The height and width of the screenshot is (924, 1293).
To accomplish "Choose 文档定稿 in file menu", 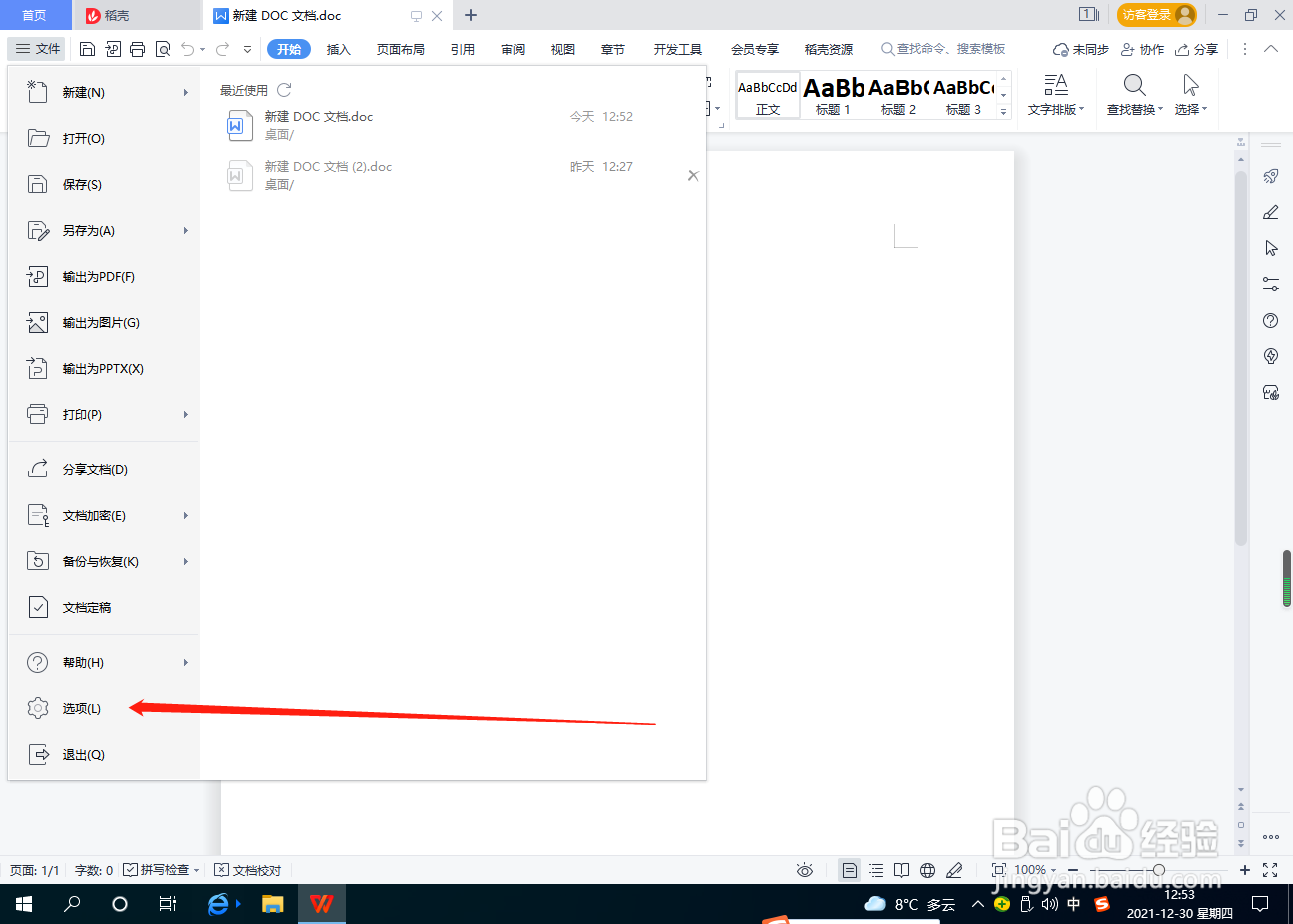I will [104, 608].
